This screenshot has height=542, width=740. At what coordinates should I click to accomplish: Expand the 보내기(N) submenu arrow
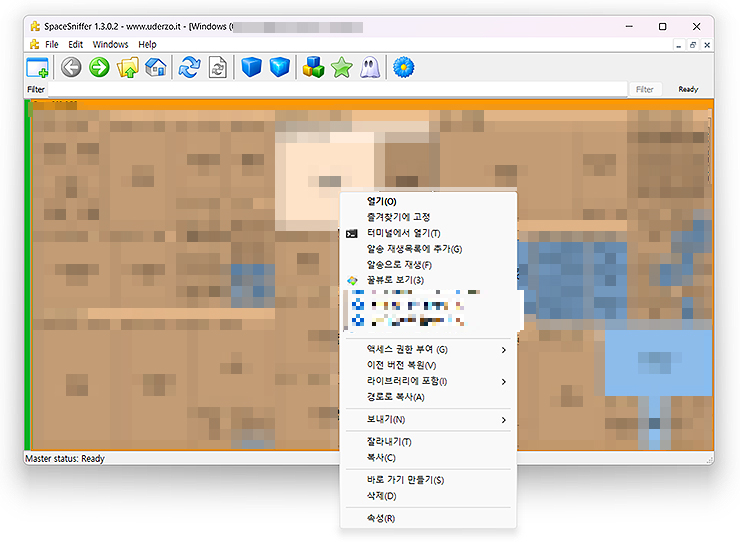pos(504,420)
